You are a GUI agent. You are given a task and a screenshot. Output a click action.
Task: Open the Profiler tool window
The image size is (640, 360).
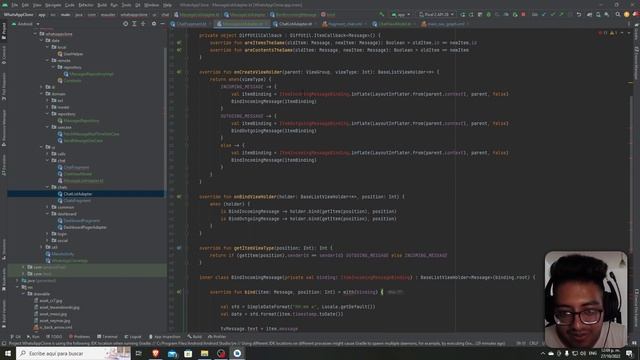217,337
